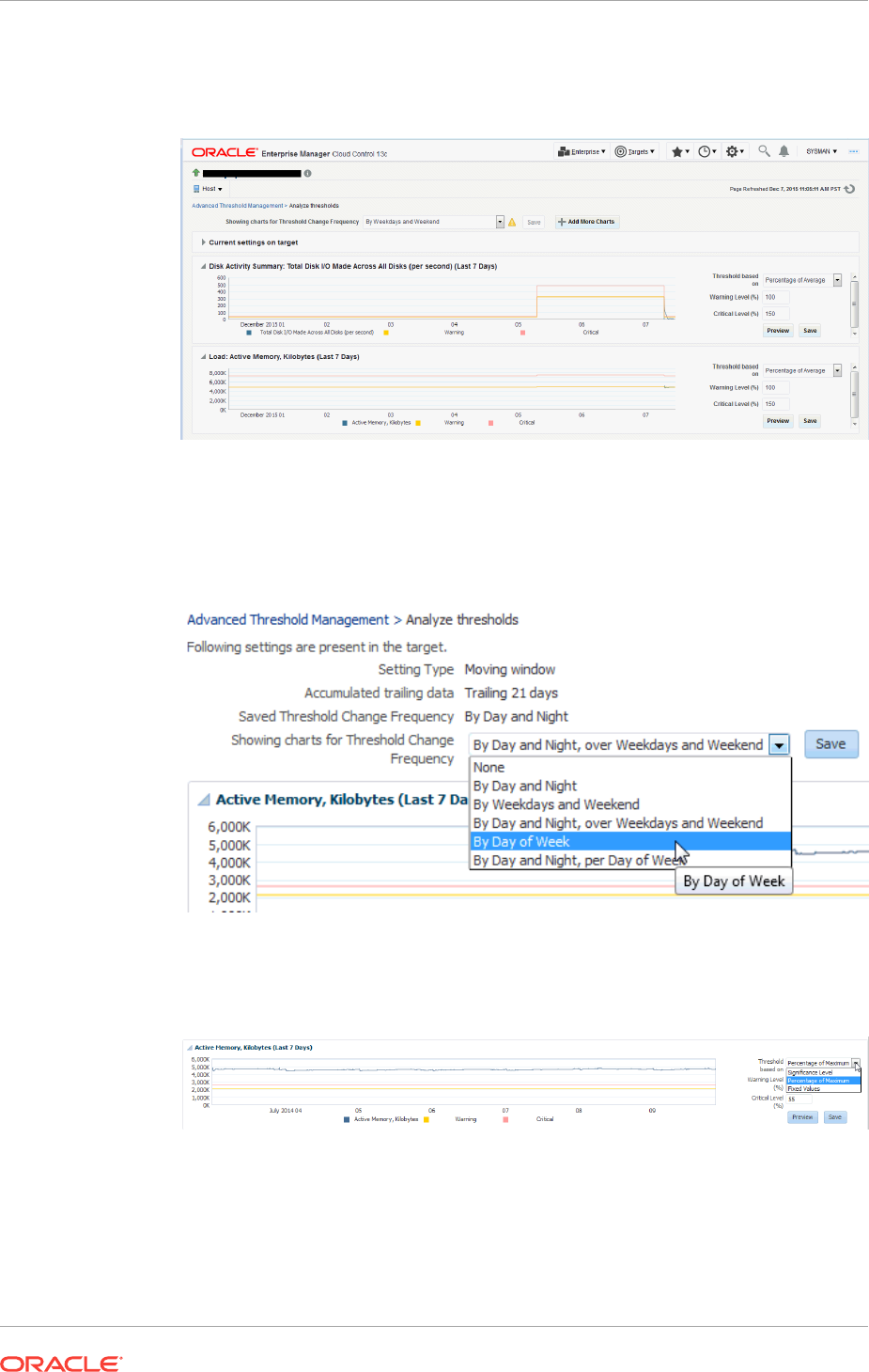Viewport: 869px width, 1372px height.
Task: Select None in the frequency list
Action: coord(630,768)
